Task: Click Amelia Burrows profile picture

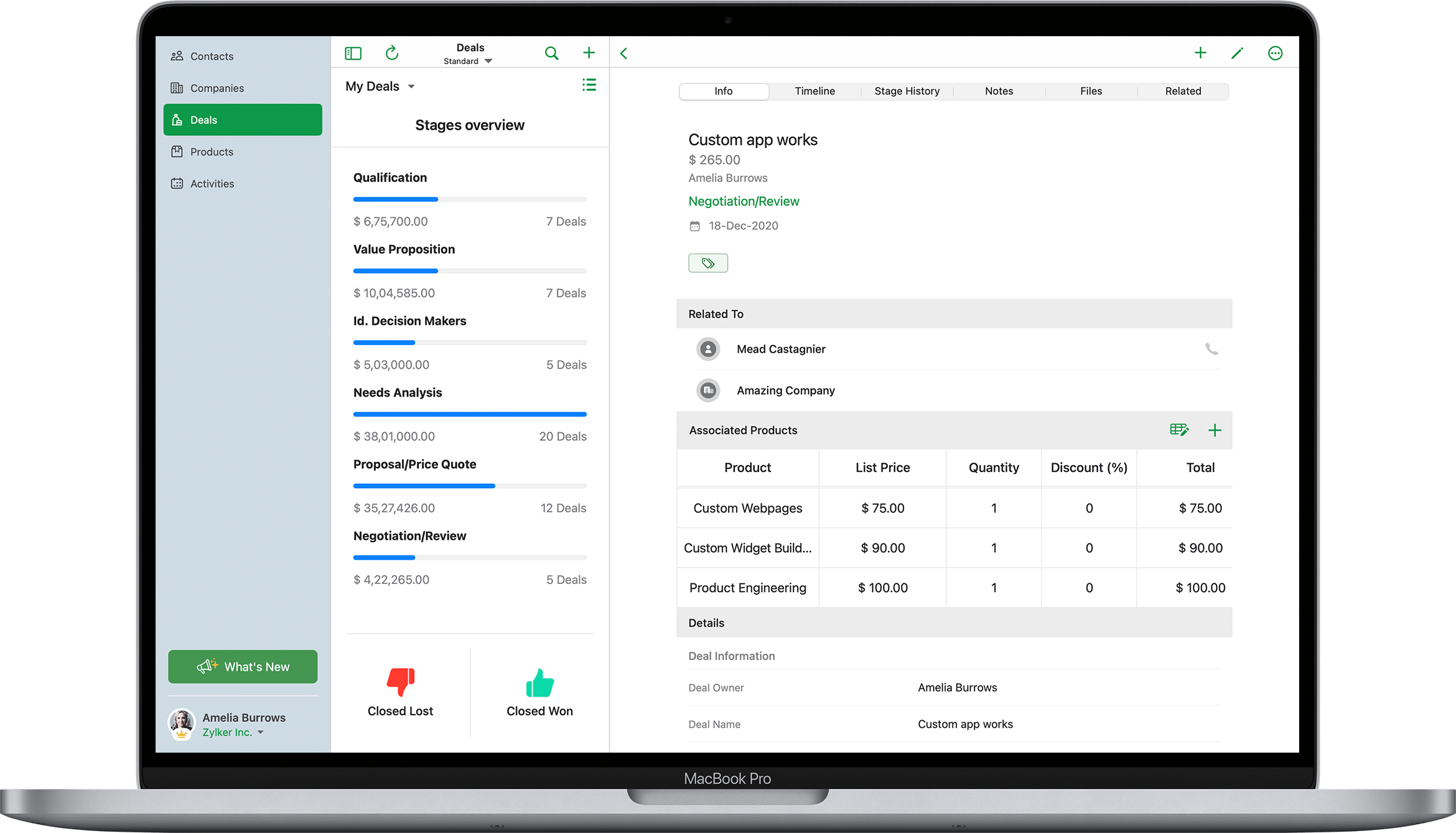Action: click(182, 724)
